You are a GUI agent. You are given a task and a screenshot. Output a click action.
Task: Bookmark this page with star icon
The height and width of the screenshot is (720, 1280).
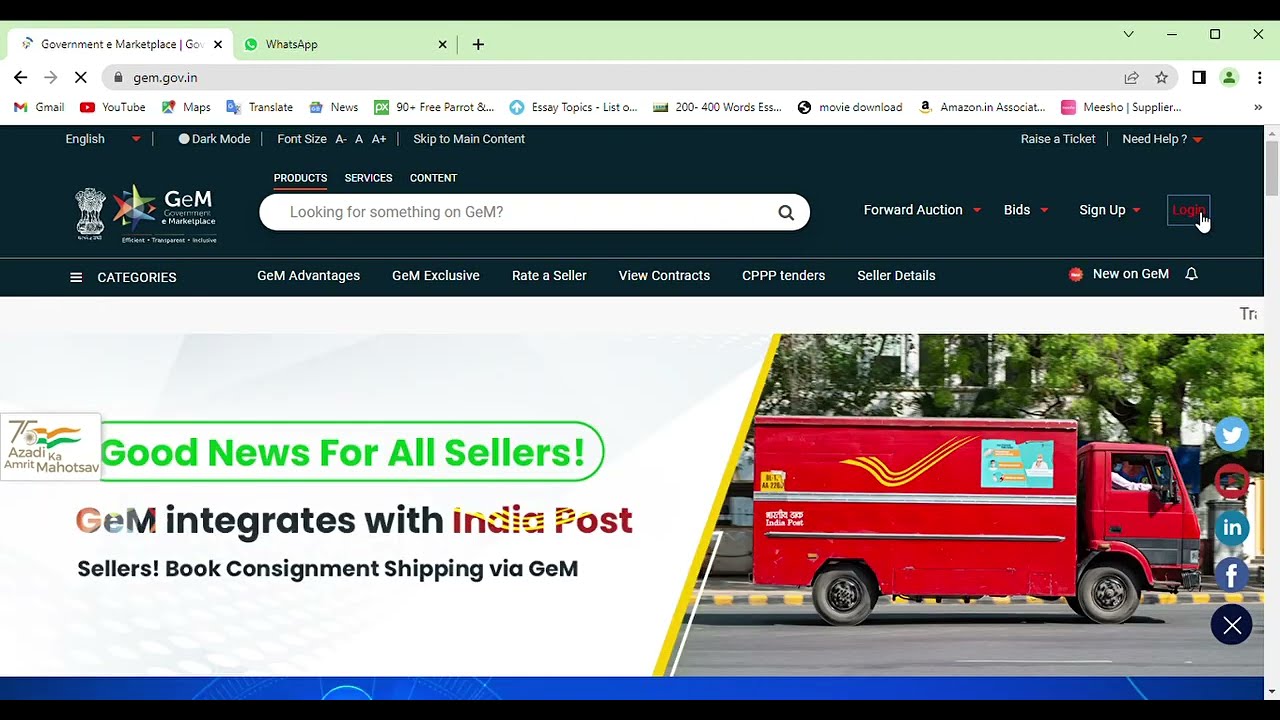pyautogui.click(x=1161, y=77)
